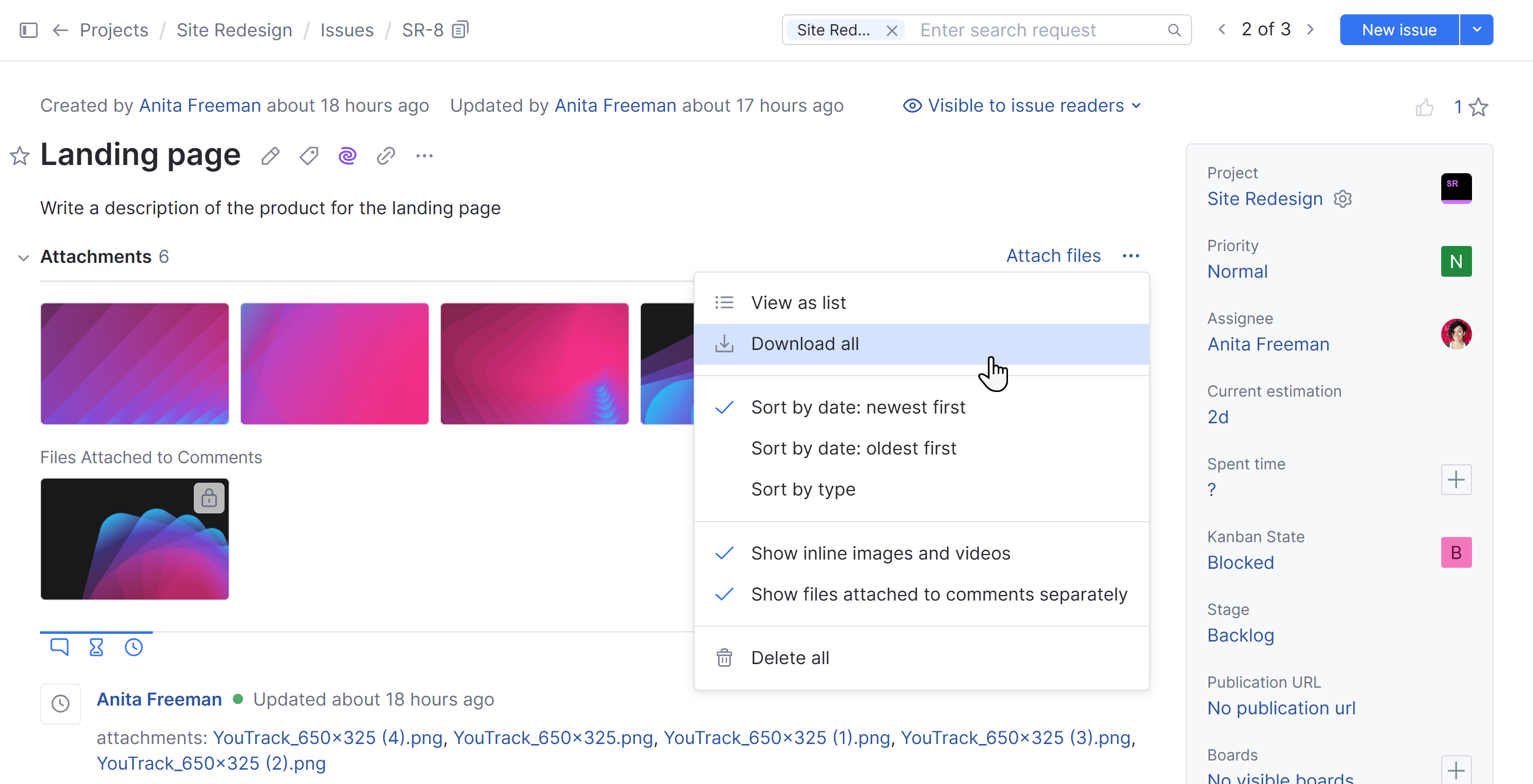Viewport: 1533px width, 784px height.
Task: Click the thumbs-up vote icon
Action: coord(1424,107)
